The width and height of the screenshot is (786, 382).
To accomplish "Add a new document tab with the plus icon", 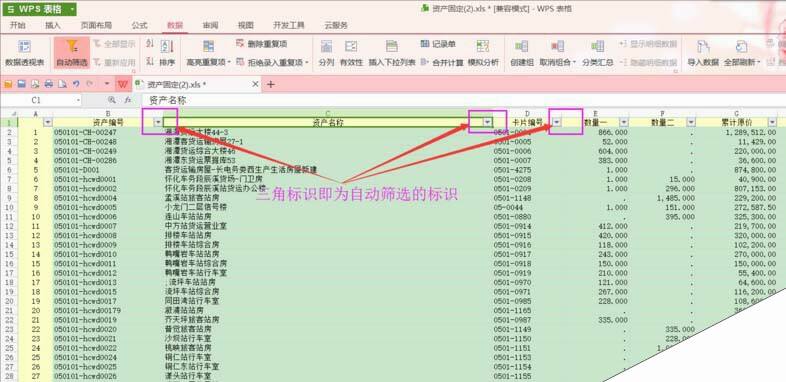I will tap(271, 84).
